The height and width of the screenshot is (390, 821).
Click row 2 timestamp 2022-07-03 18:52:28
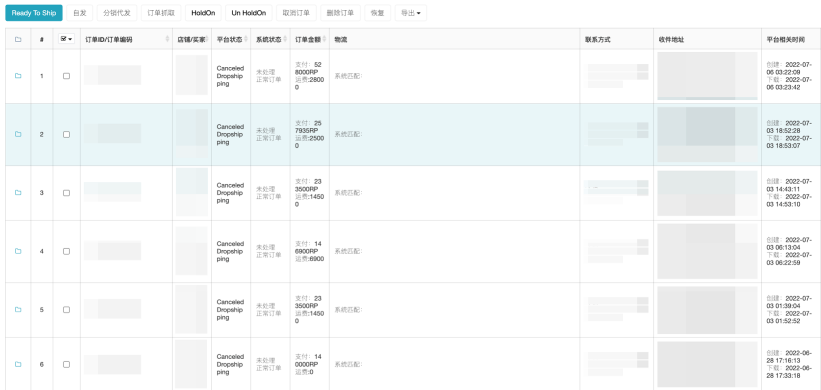pyautogui.click(x=789, y=127)
